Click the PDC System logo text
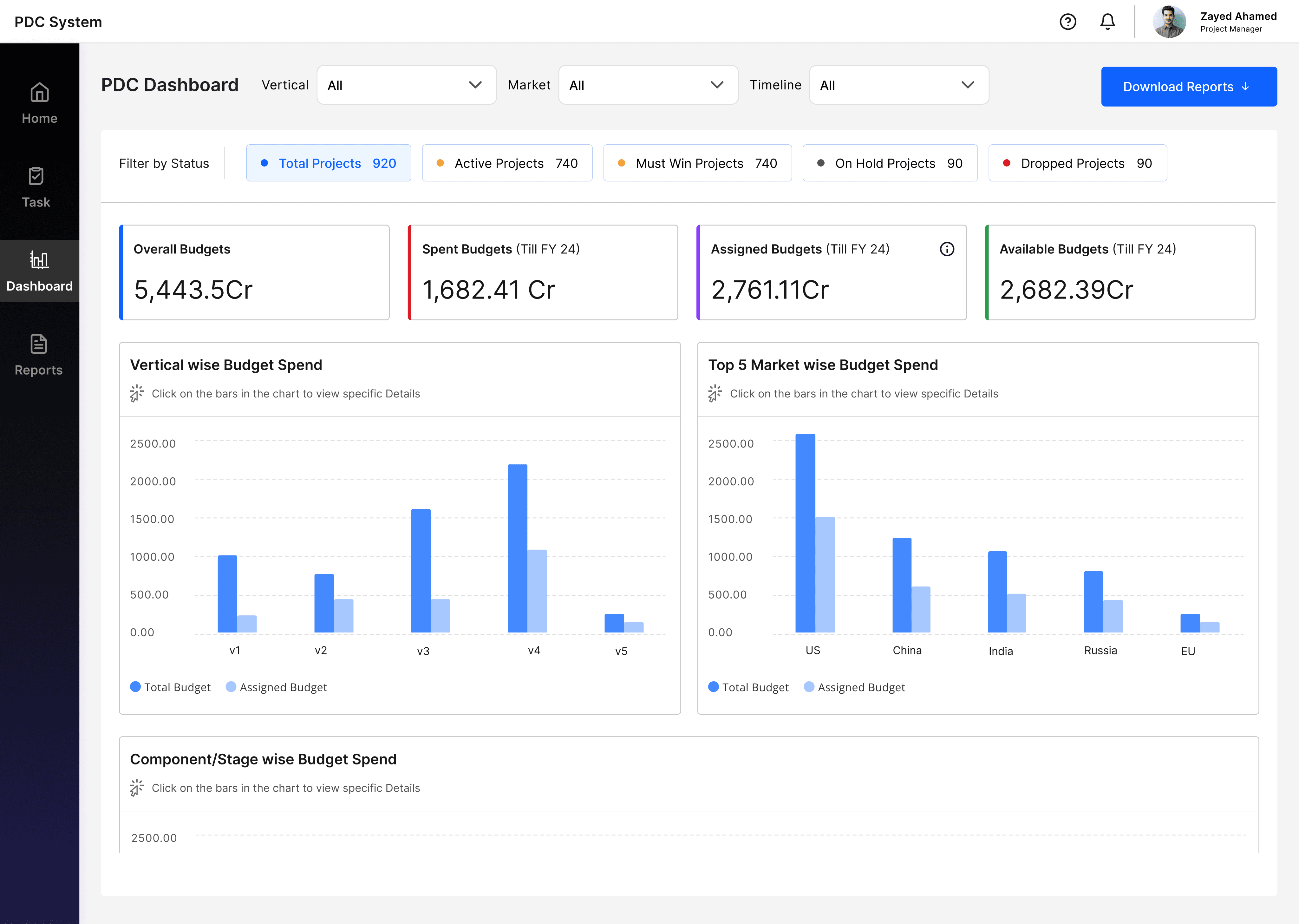 [x=58, y=22]
